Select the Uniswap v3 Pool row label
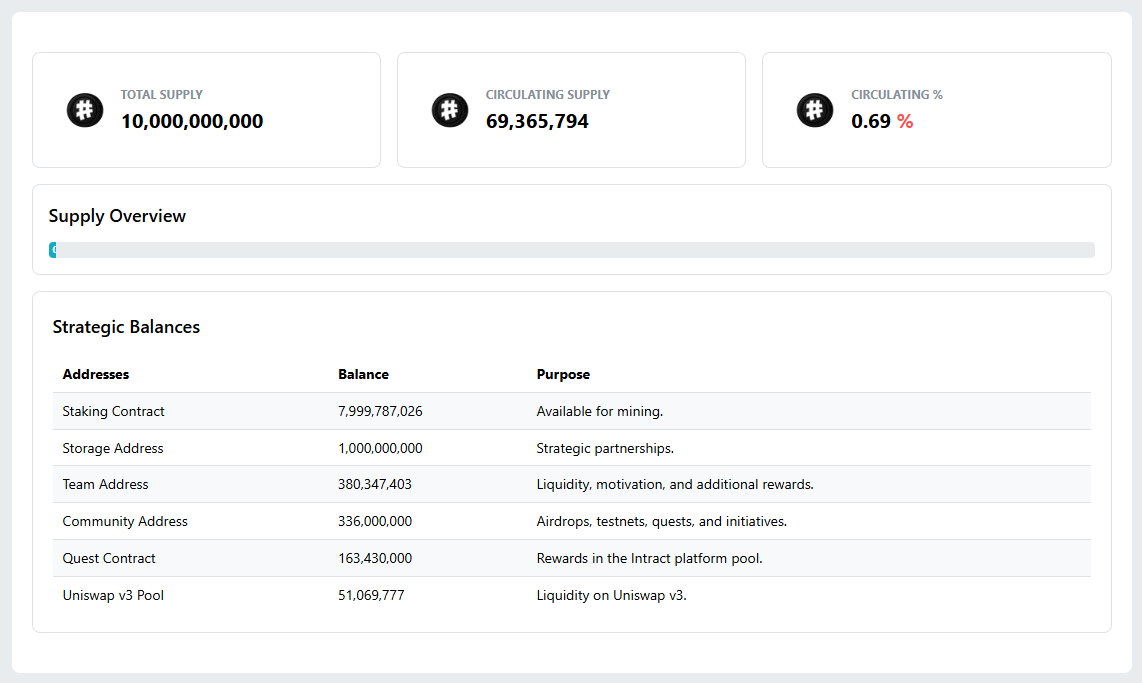 click(114, 595)
